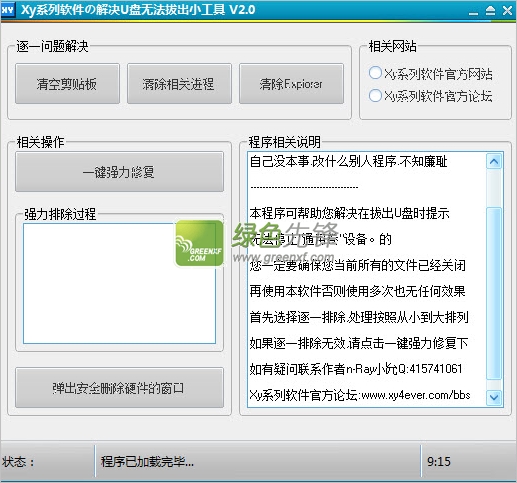Click inside the 强力排除过程 output box

pos(119,283)
